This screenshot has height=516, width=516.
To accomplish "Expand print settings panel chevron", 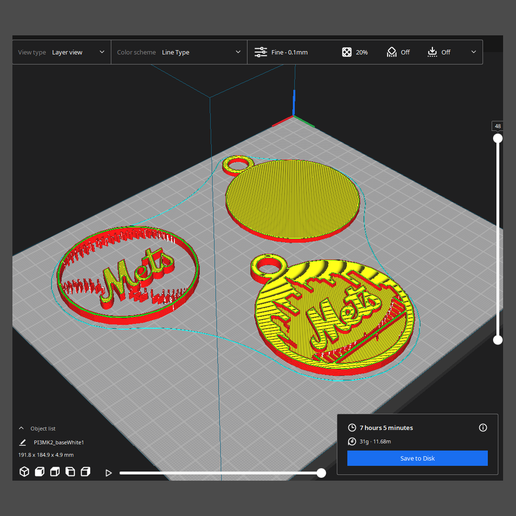I will (x=473, y=52).
